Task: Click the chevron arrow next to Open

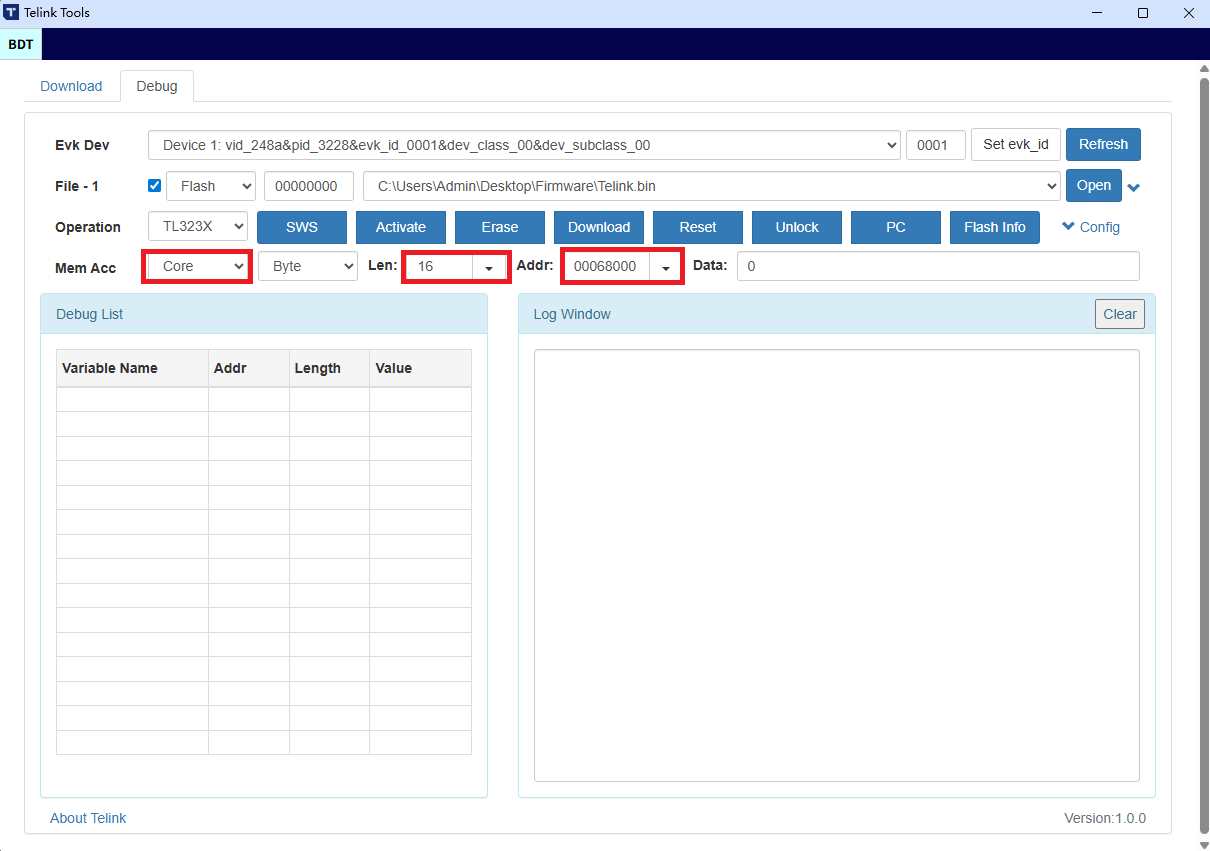Action: click(1134, 187)
